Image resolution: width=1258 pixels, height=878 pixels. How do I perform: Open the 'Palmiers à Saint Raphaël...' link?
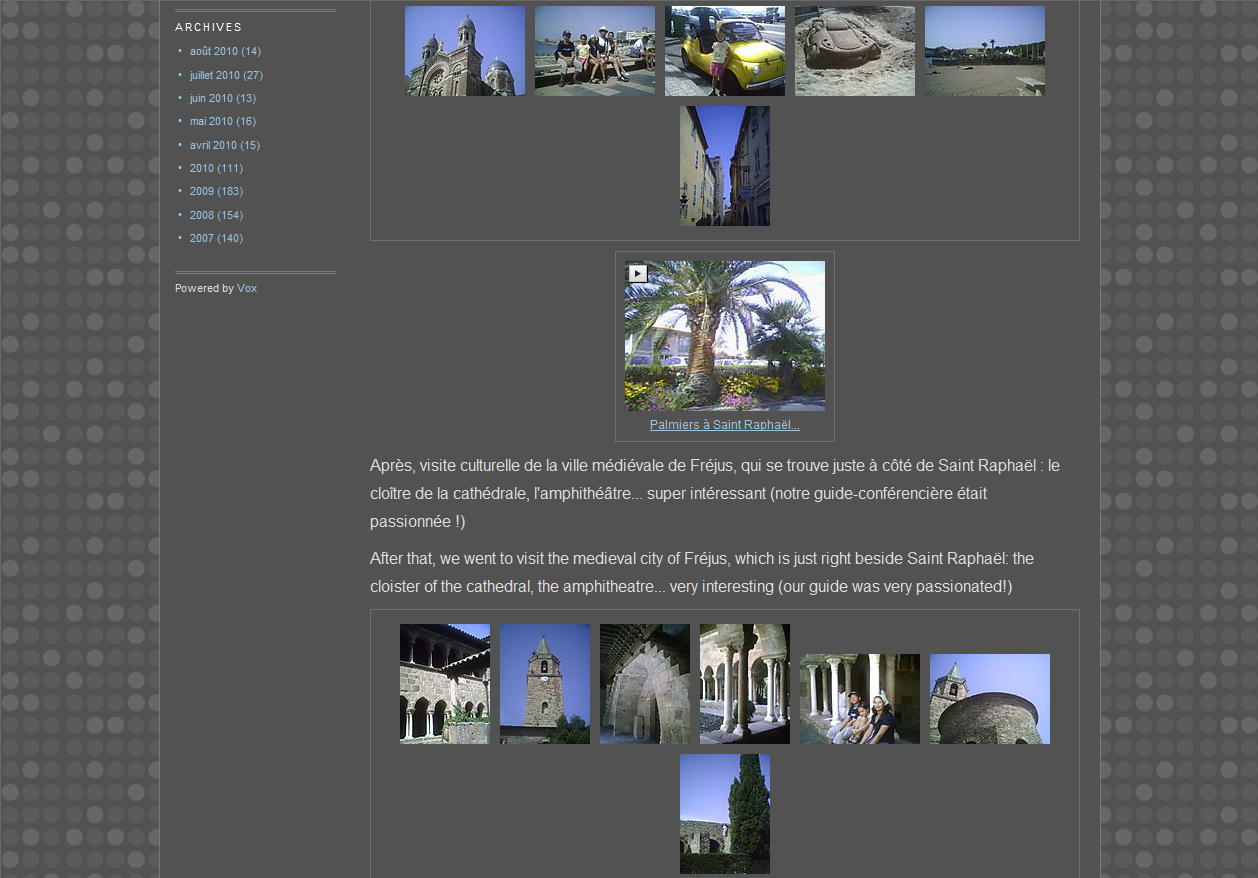pos(724,425)
